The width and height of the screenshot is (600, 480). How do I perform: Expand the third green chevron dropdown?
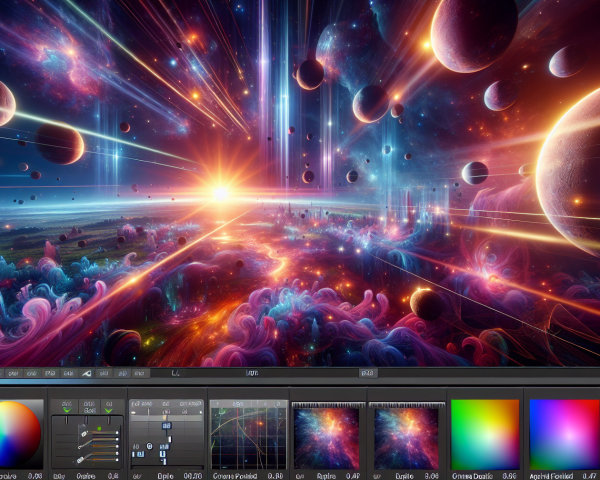click(108, 408)
